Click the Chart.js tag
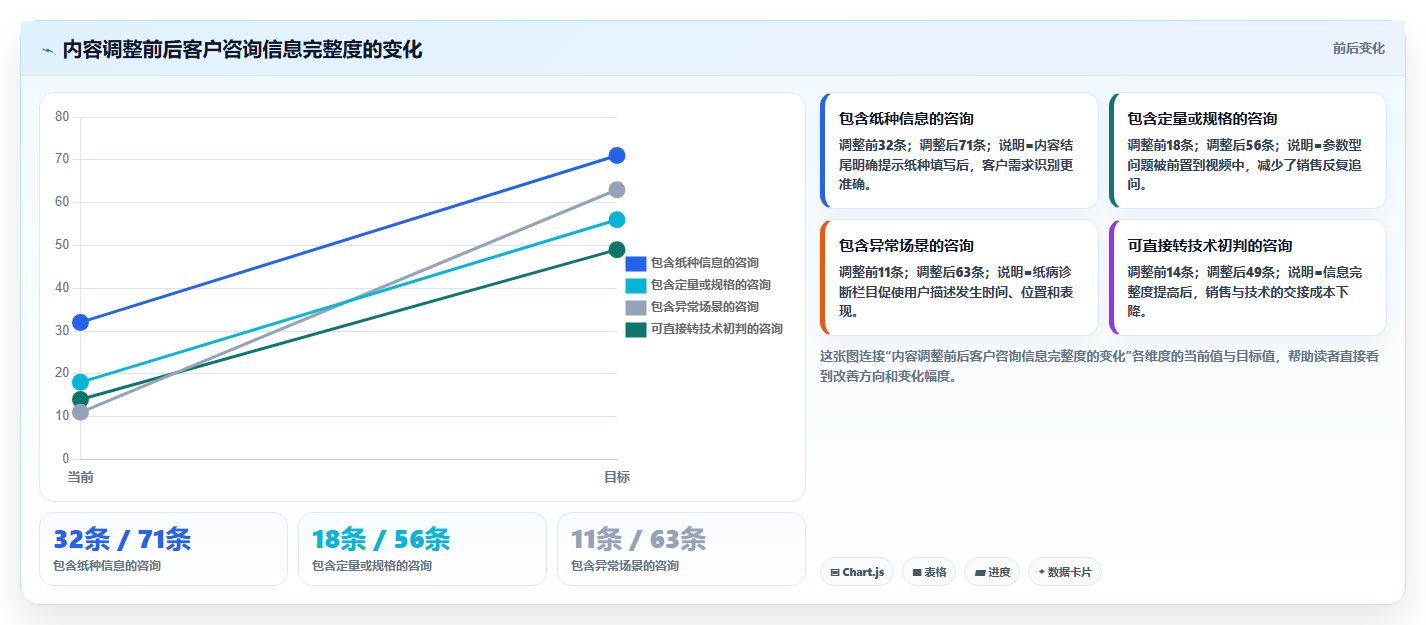The image size is (1426, 625). tap(857, 572)
